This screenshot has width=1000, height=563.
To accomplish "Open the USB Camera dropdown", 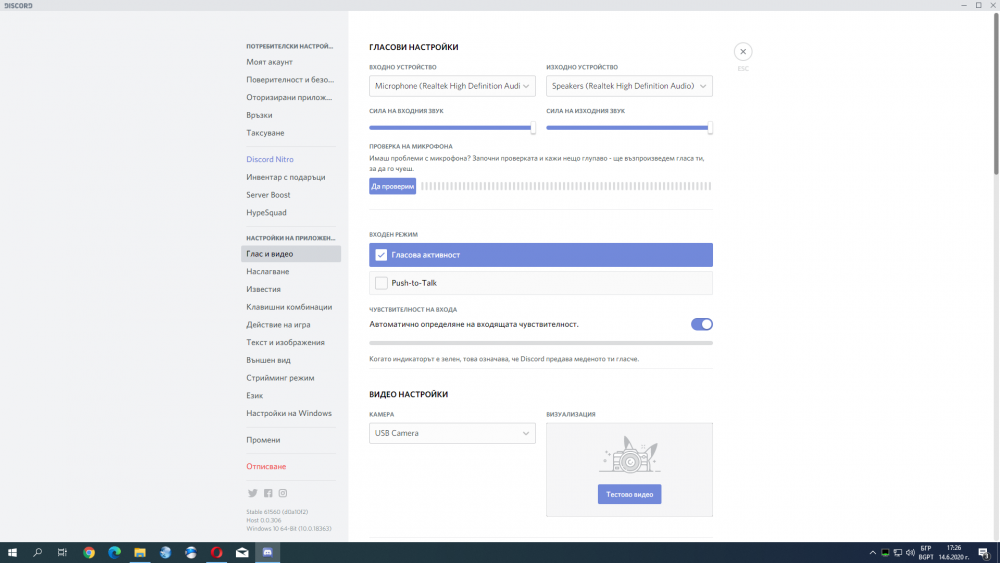I will point(452,434).
